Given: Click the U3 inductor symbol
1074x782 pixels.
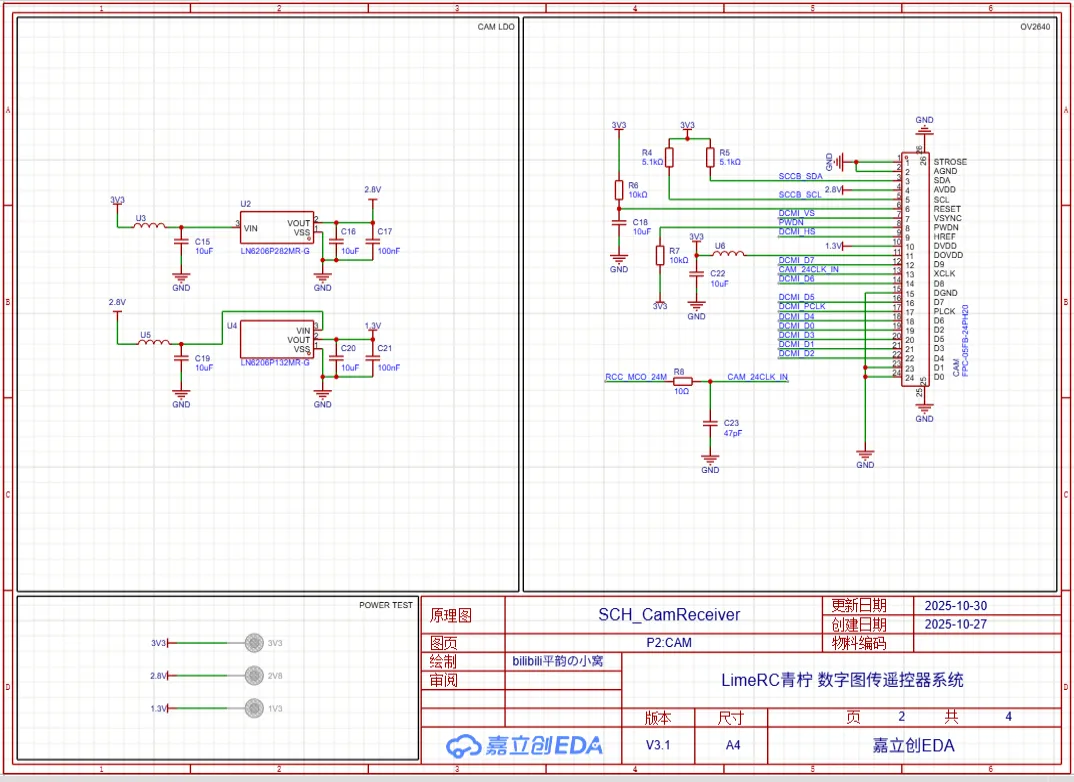Looking at the screenshot, I should click(149, 226).
